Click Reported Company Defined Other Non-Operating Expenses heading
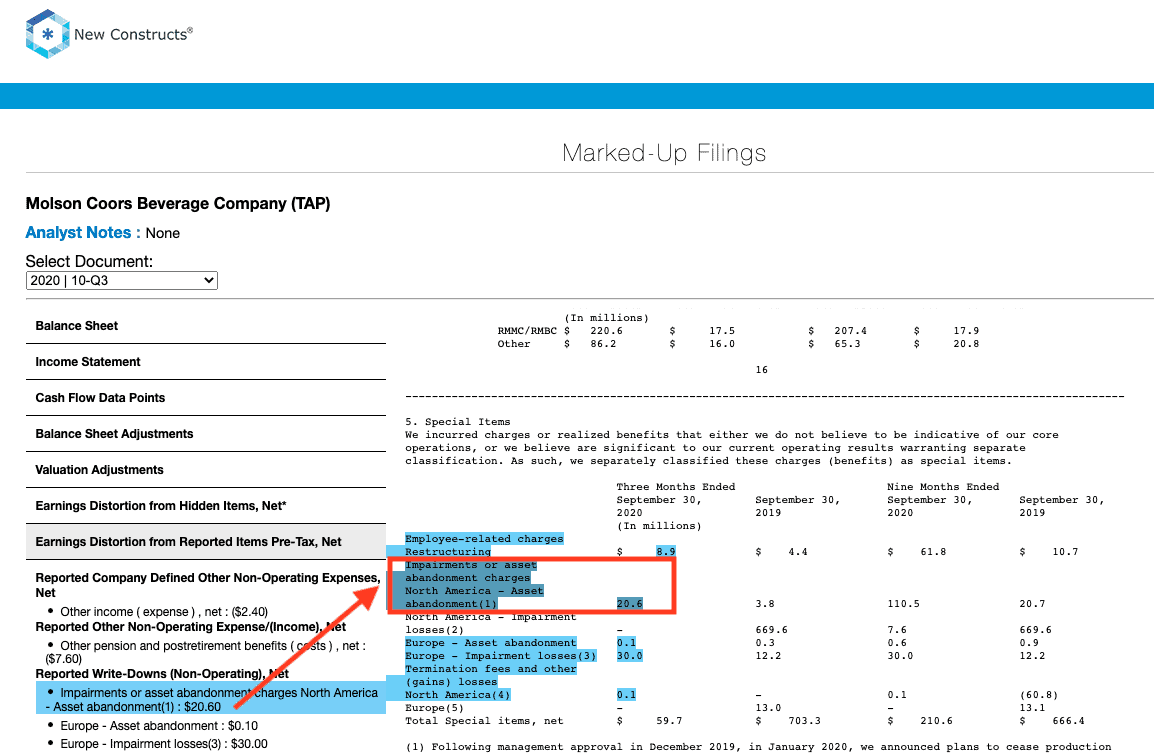 208,585
